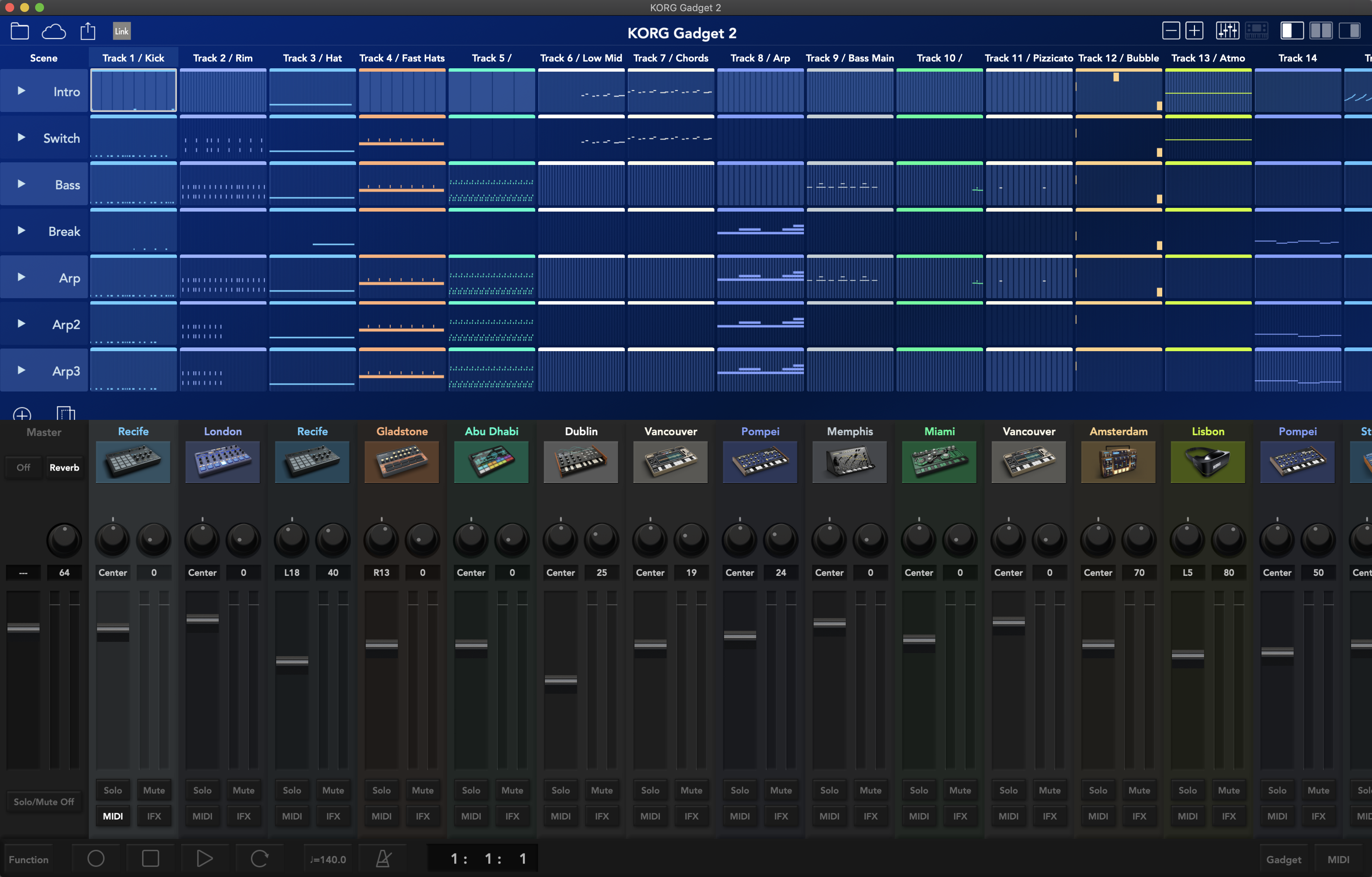
Task: Solo the Lisbon channel
Action: 1187,790
